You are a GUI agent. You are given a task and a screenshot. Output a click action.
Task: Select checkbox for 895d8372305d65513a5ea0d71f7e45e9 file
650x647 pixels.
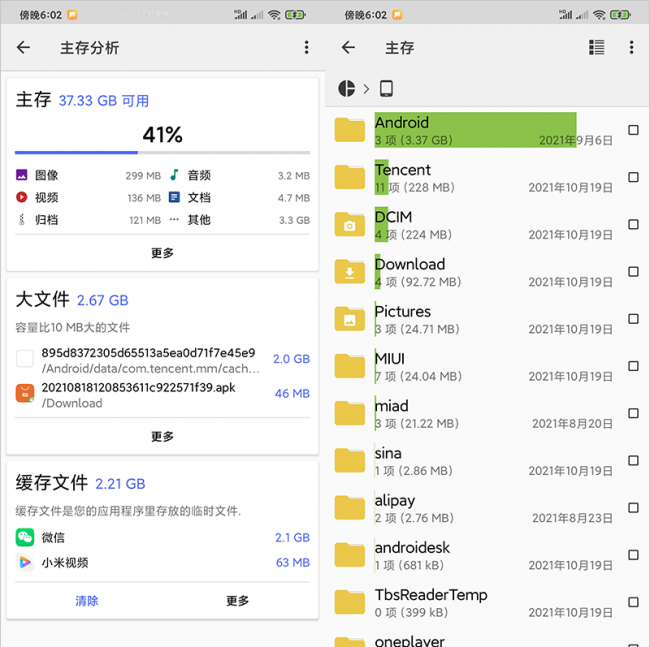(x=25, y=359)
